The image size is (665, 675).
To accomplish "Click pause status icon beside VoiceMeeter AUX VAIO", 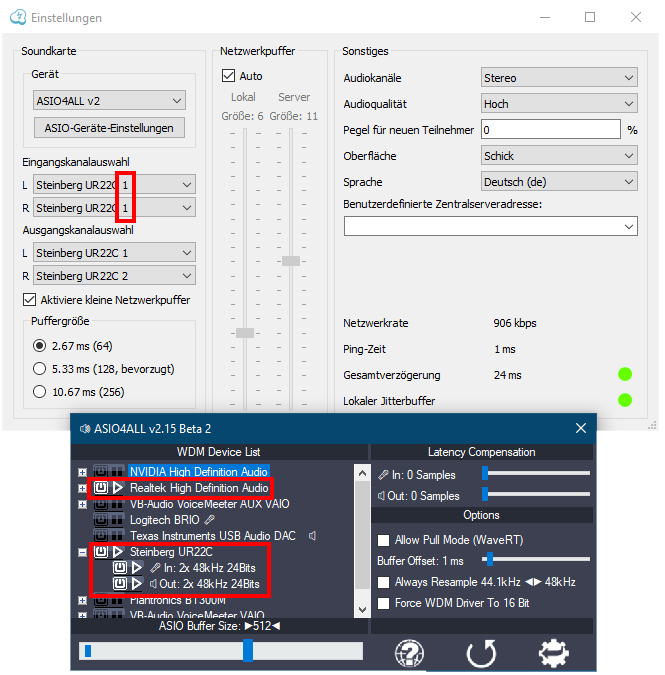I will [x=117, y=504].
